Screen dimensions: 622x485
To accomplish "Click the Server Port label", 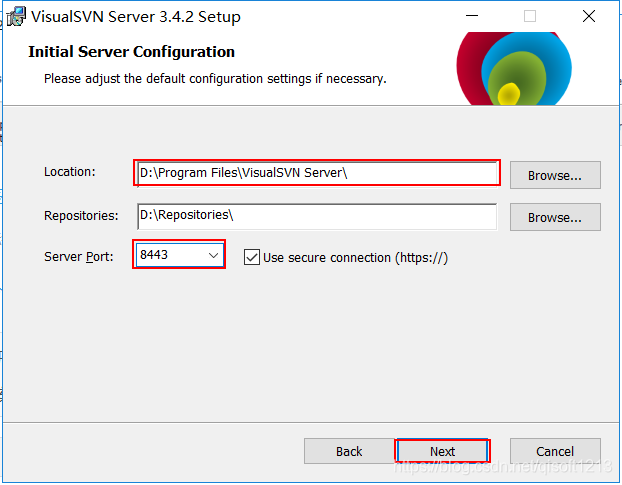I will coord(79,257).
